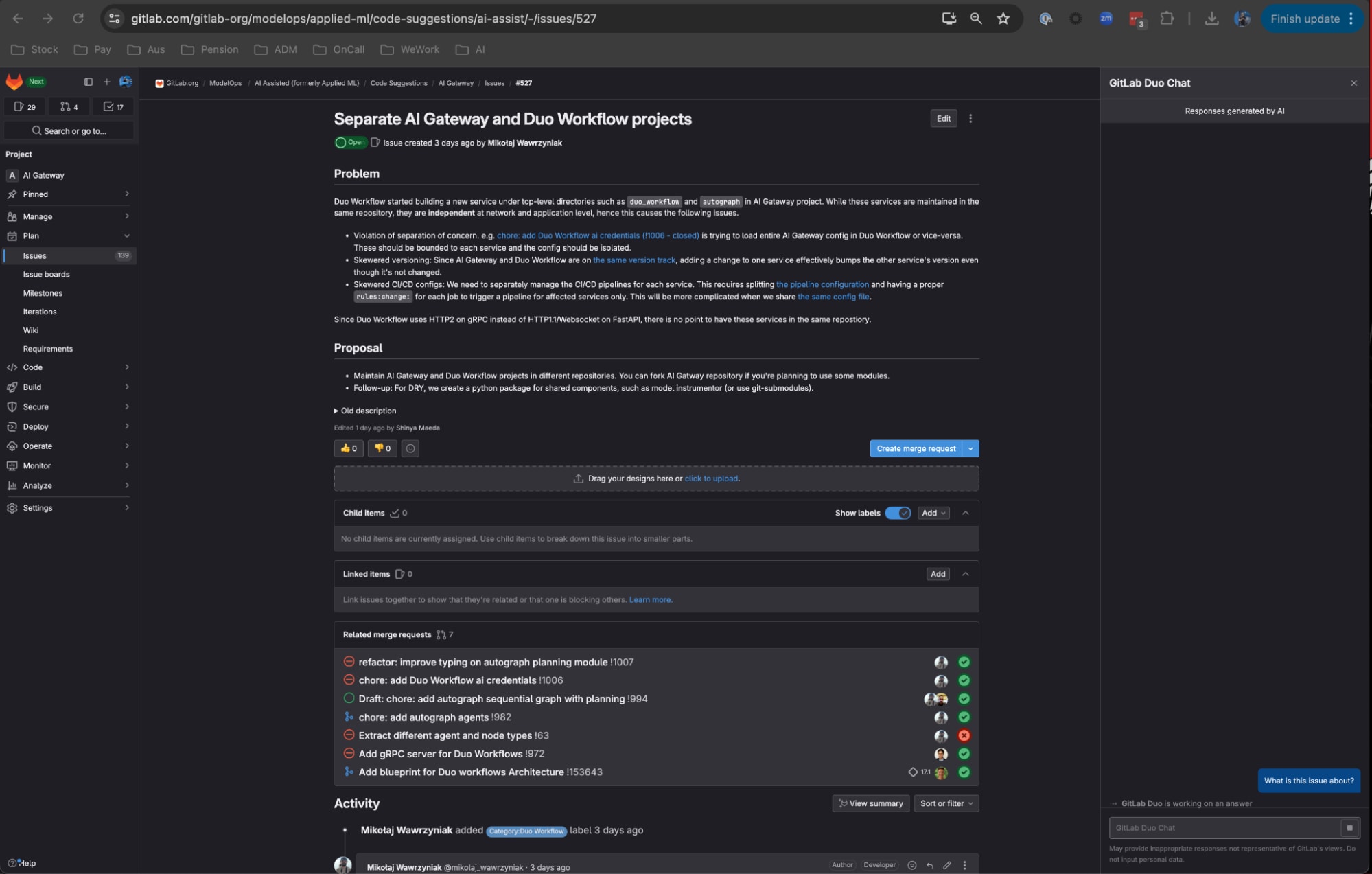The width and height of the screenshot is (1372, 874).
Task: Click Add button in Linked items
Action: click(x=938, y=574)
